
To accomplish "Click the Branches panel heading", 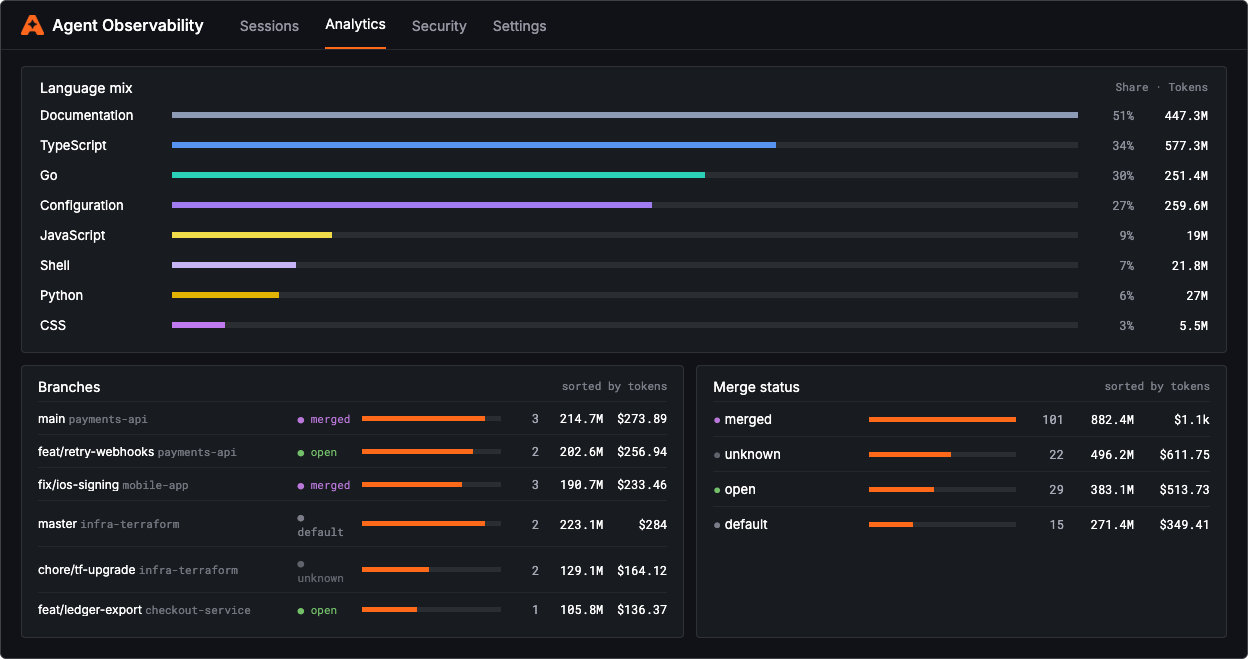I will [x=69, y=387].
